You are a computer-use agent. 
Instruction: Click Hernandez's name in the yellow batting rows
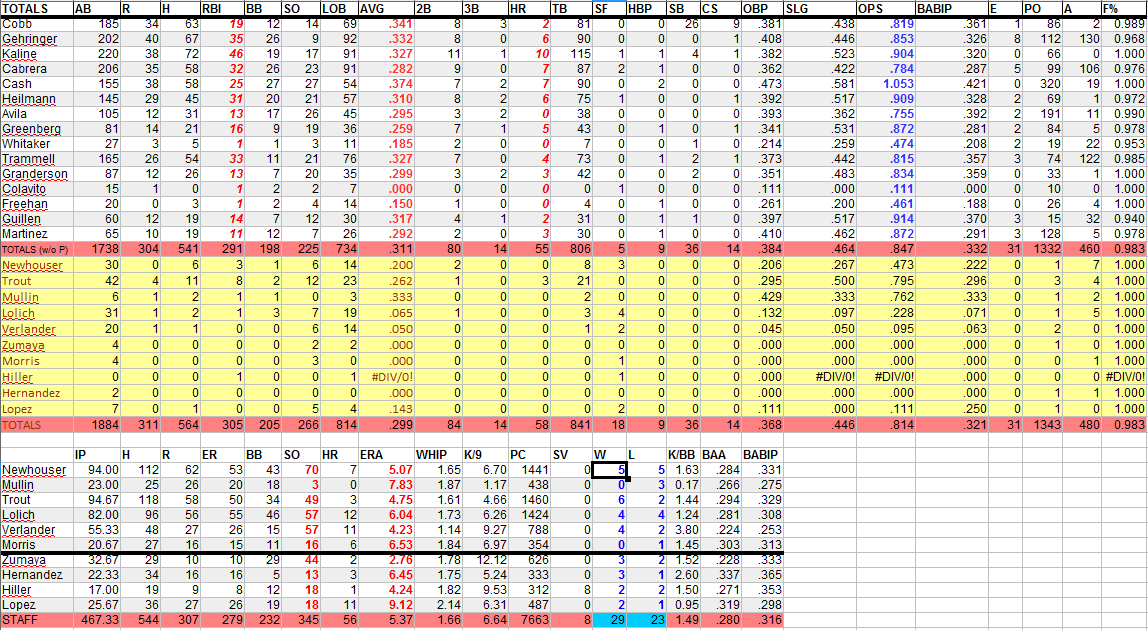pos(37,393)
